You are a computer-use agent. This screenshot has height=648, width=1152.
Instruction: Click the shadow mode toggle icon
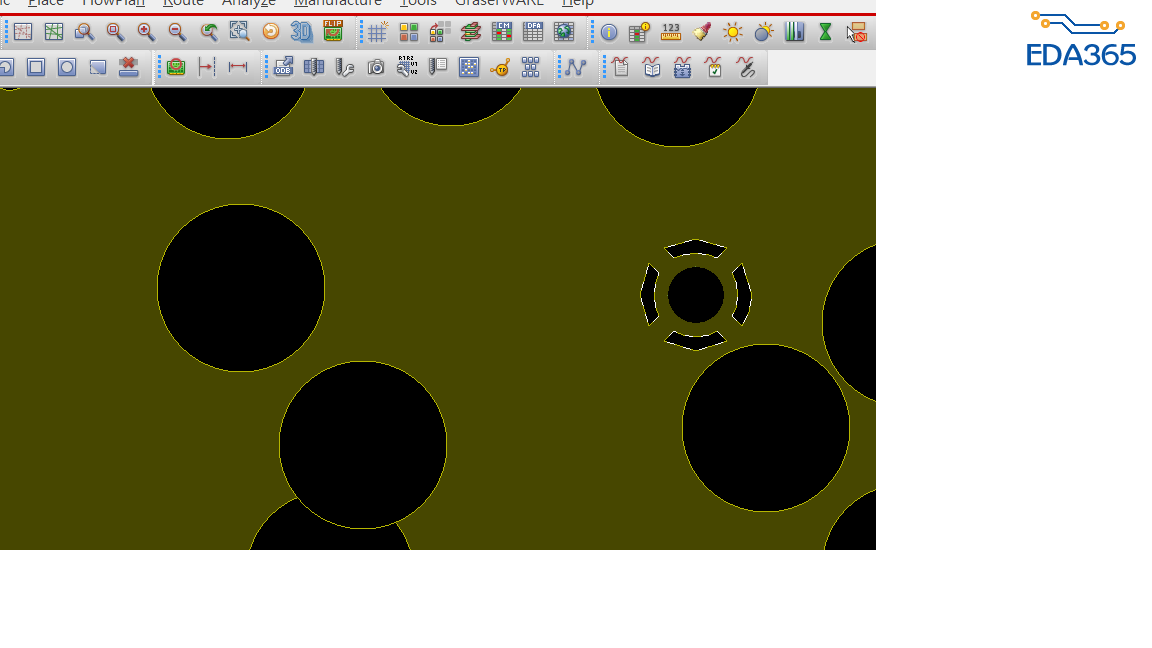click(439, 32)
